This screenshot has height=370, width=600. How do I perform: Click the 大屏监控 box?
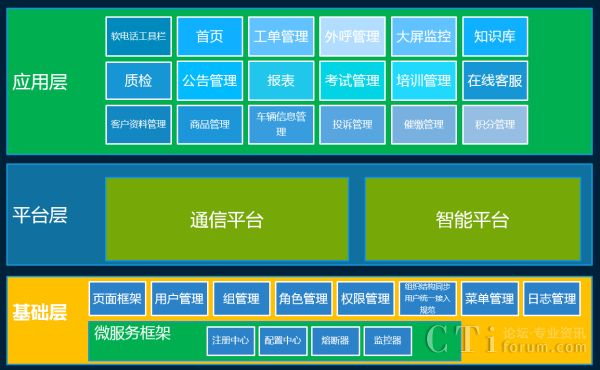tap(424, 36)
